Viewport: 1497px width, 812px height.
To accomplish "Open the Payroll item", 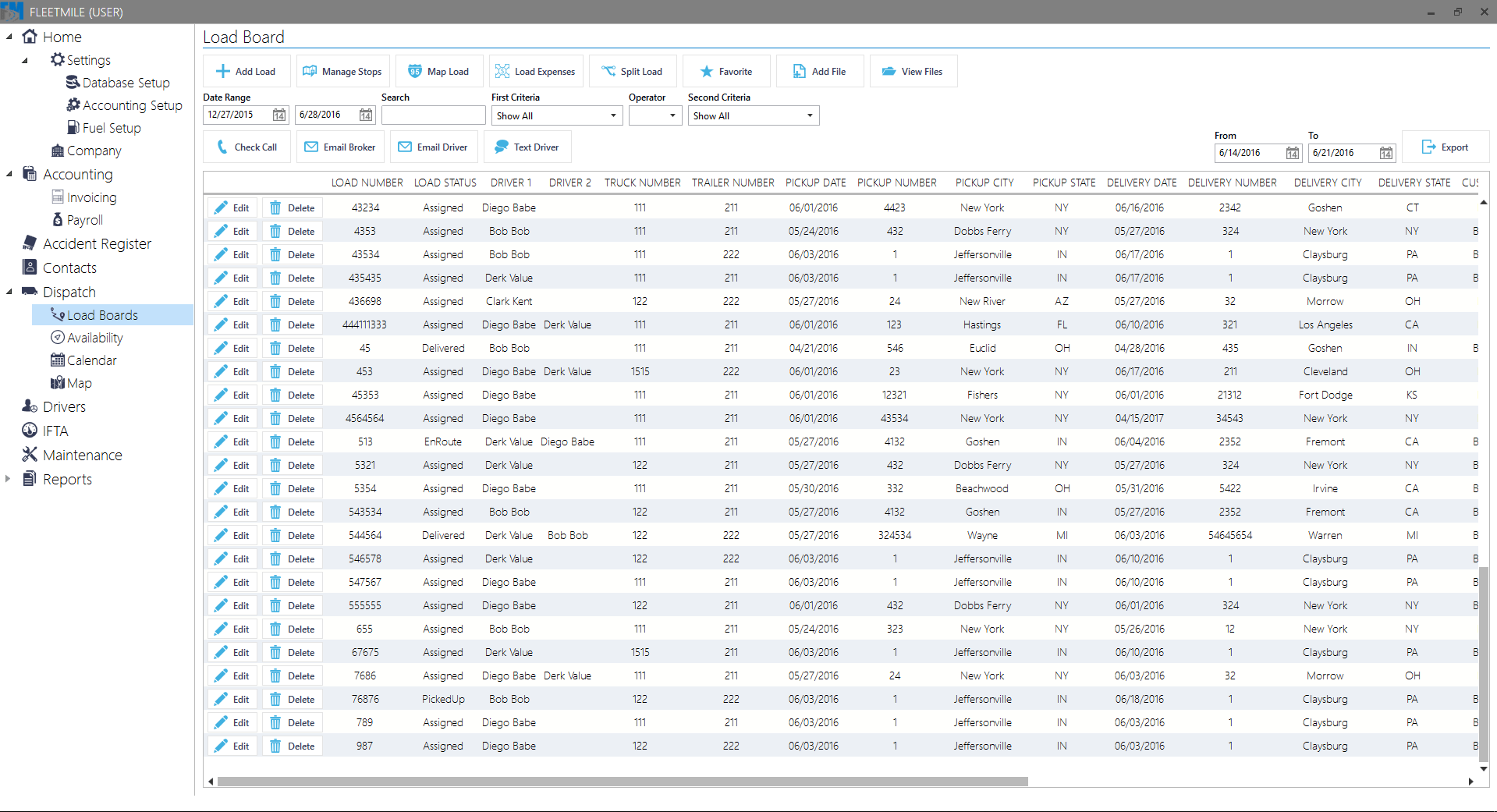I will point(76,220).
